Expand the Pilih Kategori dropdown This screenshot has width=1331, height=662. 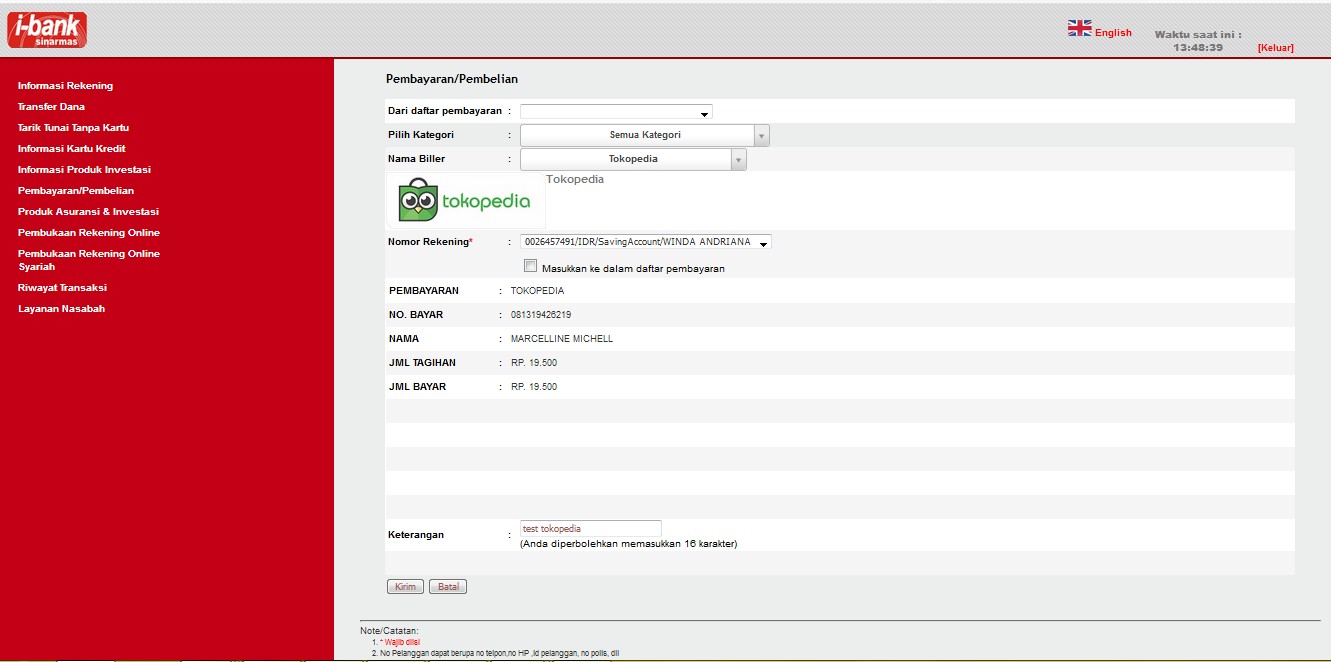coord(645,135)
